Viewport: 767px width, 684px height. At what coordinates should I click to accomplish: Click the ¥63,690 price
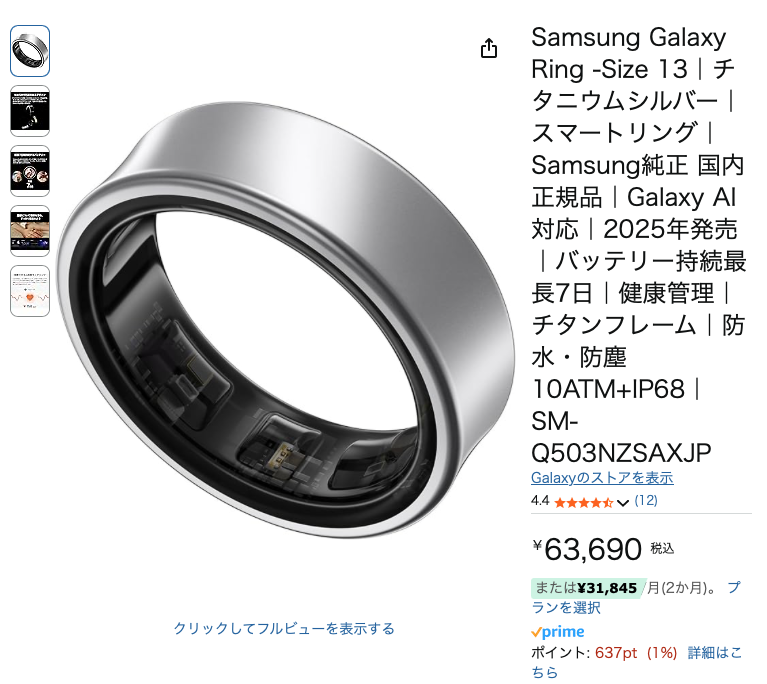pos(592,550)
